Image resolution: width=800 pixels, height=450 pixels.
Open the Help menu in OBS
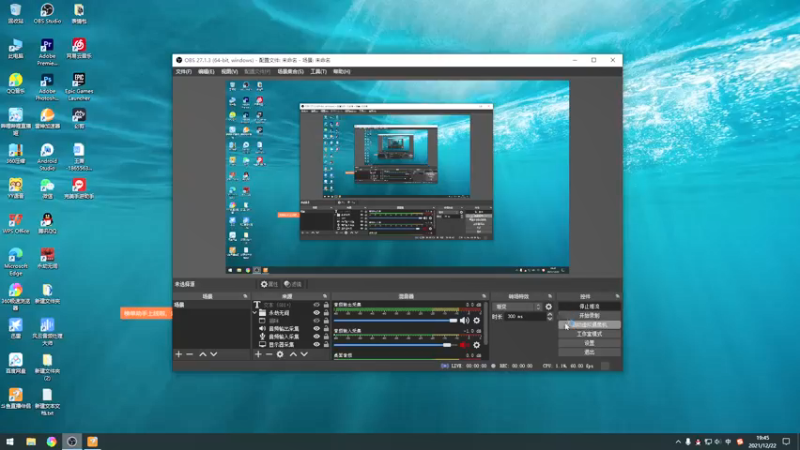pos(342,72)
